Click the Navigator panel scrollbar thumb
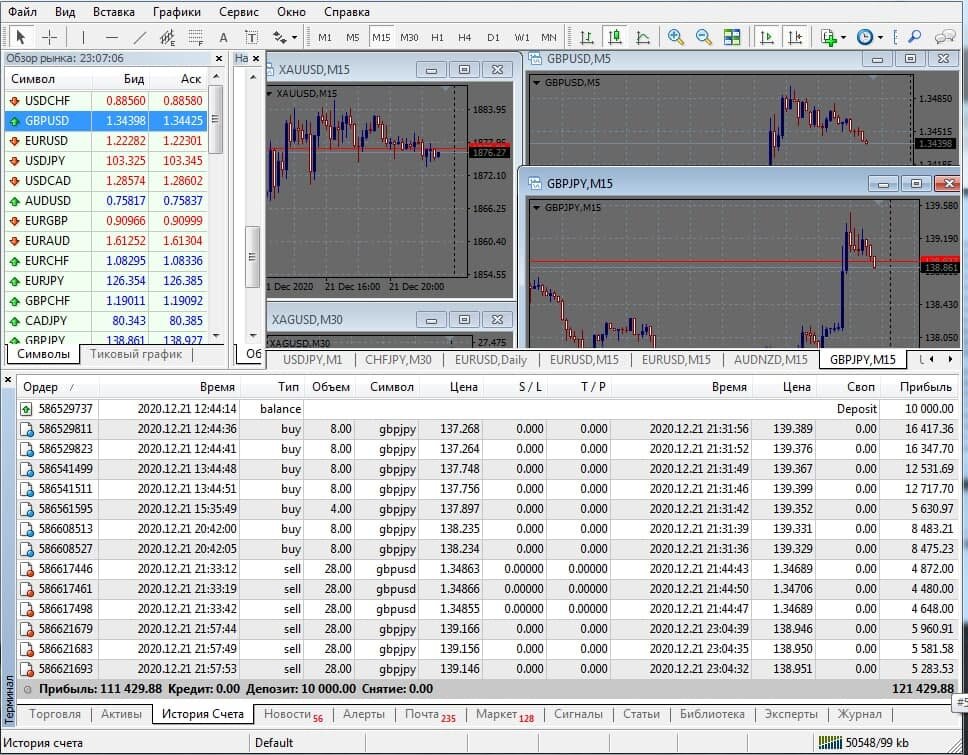Image resolution: width=968 pixels, height=755 pixels. (252, 257)
